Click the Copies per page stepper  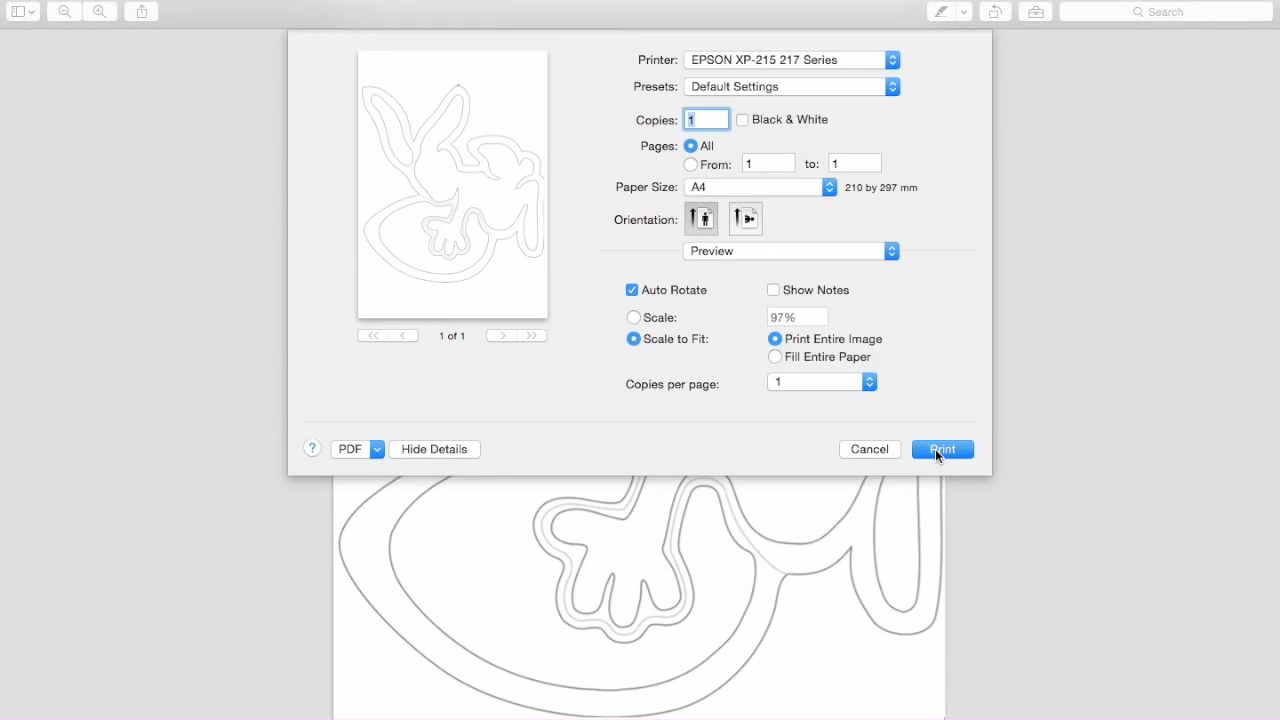pos(868,381)
